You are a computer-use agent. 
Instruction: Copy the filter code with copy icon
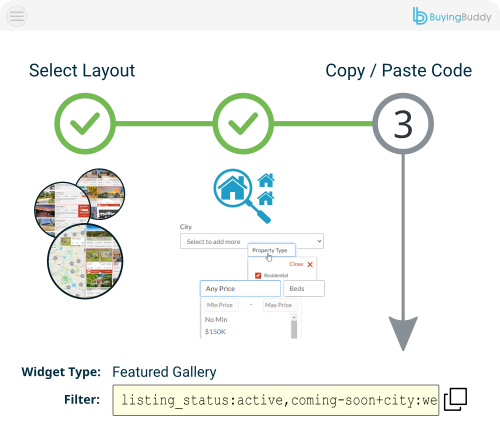point(456,399)
